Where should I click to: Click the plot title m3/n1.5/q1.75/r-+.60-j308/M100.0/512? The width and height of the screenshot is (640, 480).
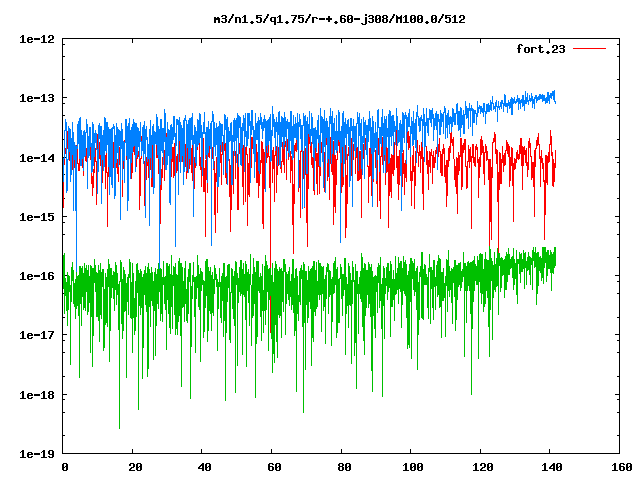point(340,19)
